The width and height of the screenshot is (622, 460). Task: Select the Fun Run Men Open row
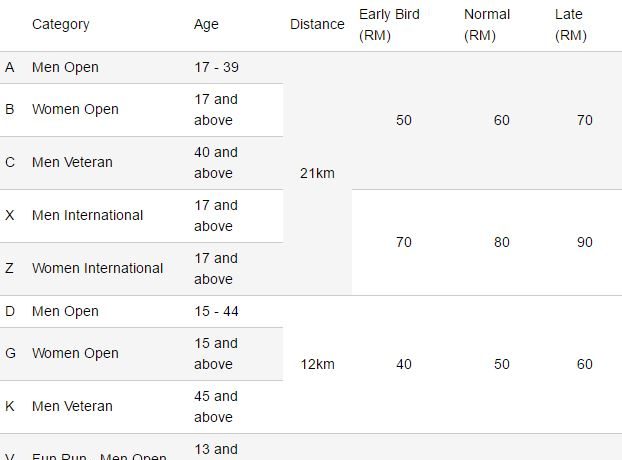142,447
